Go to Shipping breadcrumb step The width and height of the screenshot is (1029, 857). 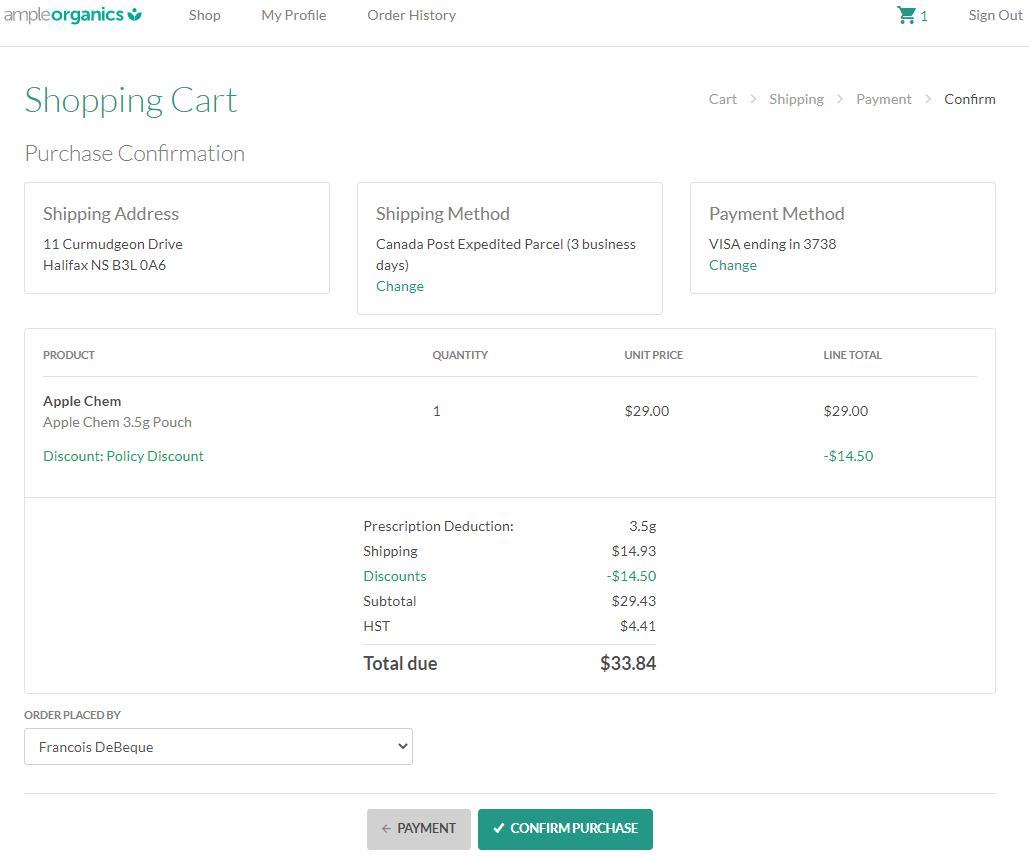tap(796, 99)
